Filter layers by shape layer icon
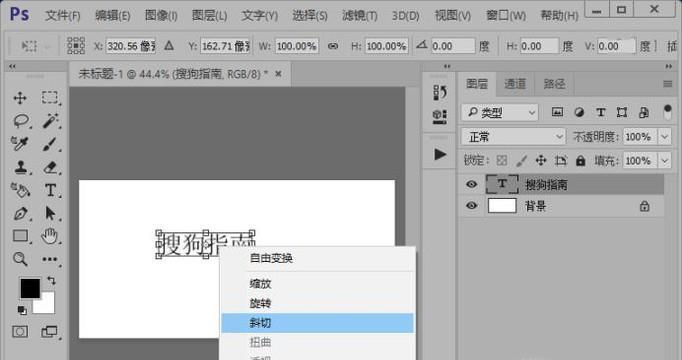Screen dimensions: 682x360 622,112
